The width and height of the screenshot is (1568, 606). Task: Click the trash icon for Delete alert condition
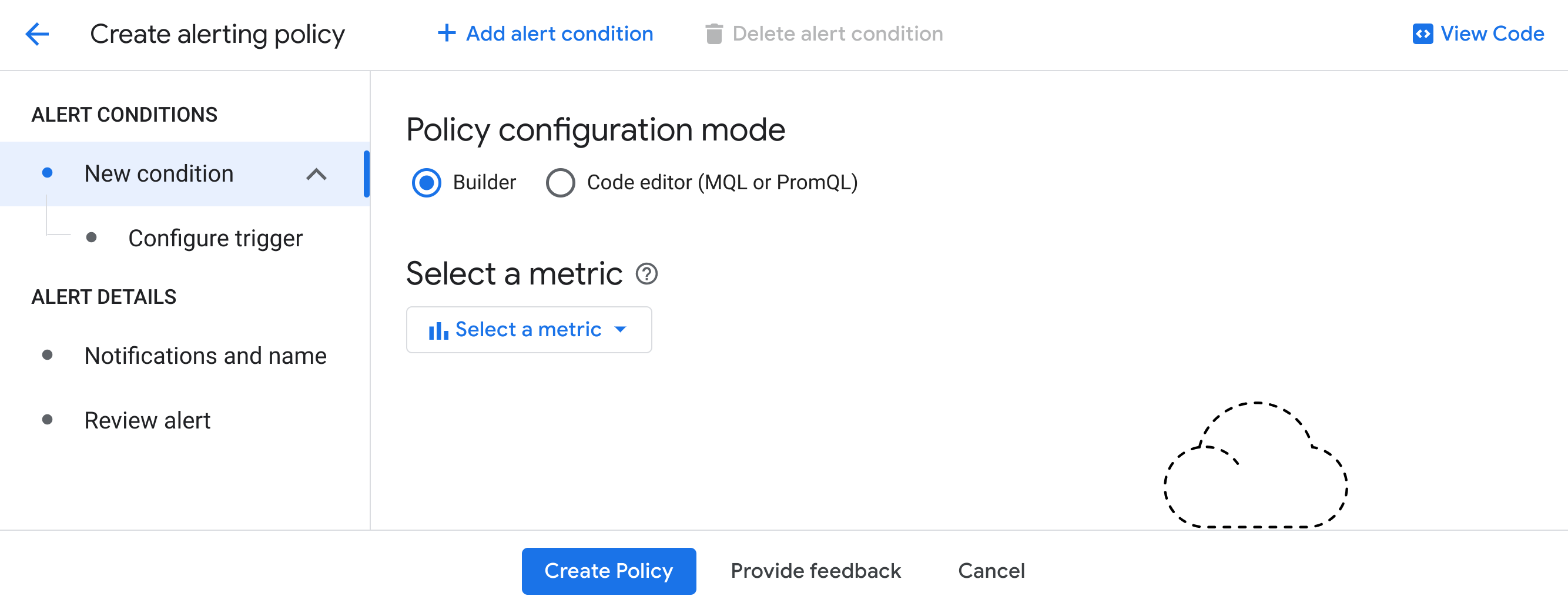pos(713,34)
